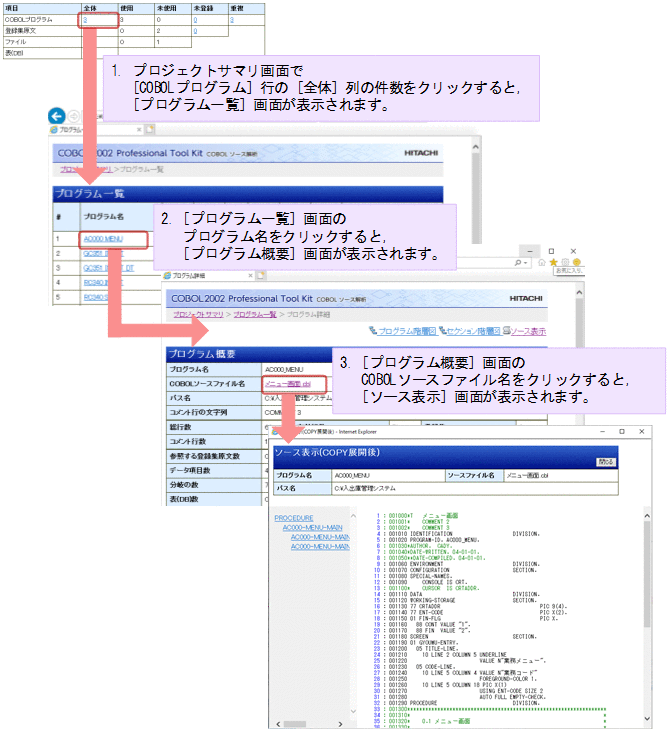Open the セクション階層図 link
This screenshot has height=731, width=668.
click(x=473, y=331)
